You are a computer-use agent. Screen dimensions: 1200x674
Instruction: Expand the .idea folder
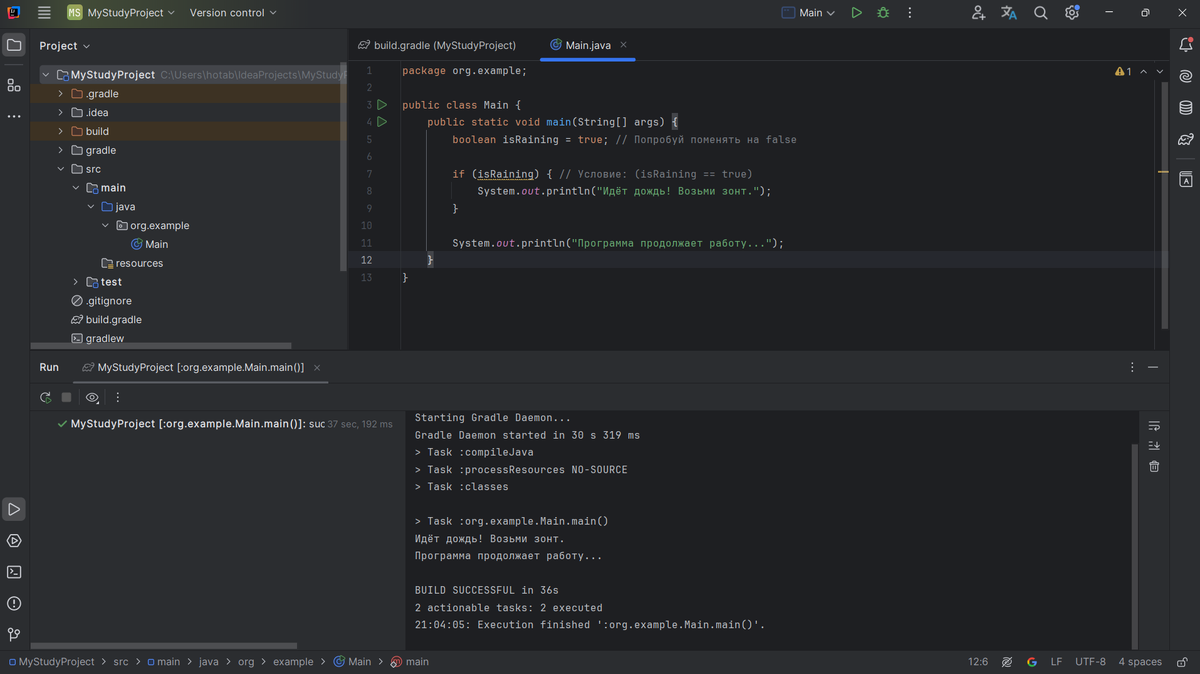tap(61, 113)
